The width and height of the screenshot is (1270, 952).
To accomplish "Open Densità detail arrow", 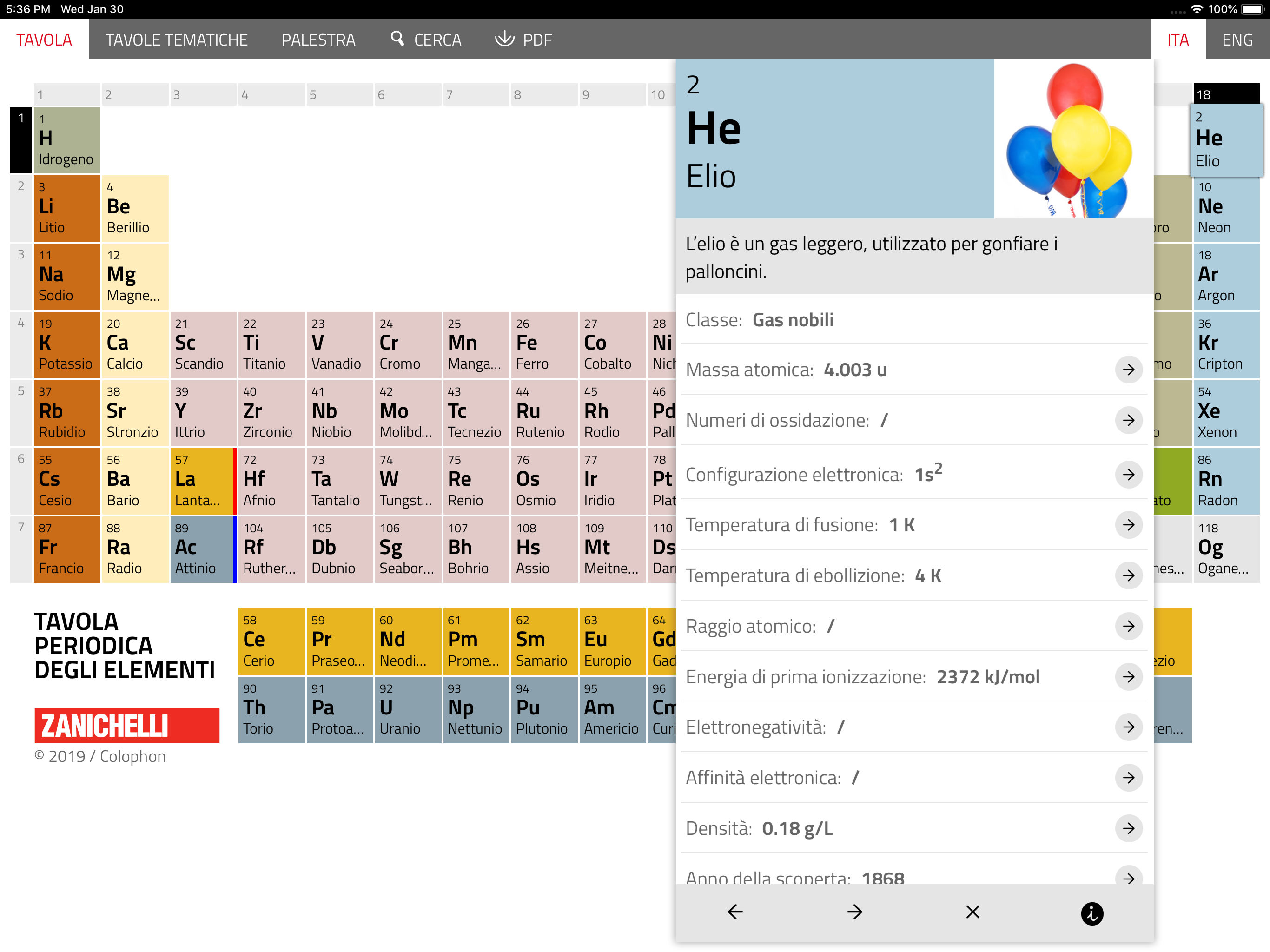I will (x=1128, y=828).
